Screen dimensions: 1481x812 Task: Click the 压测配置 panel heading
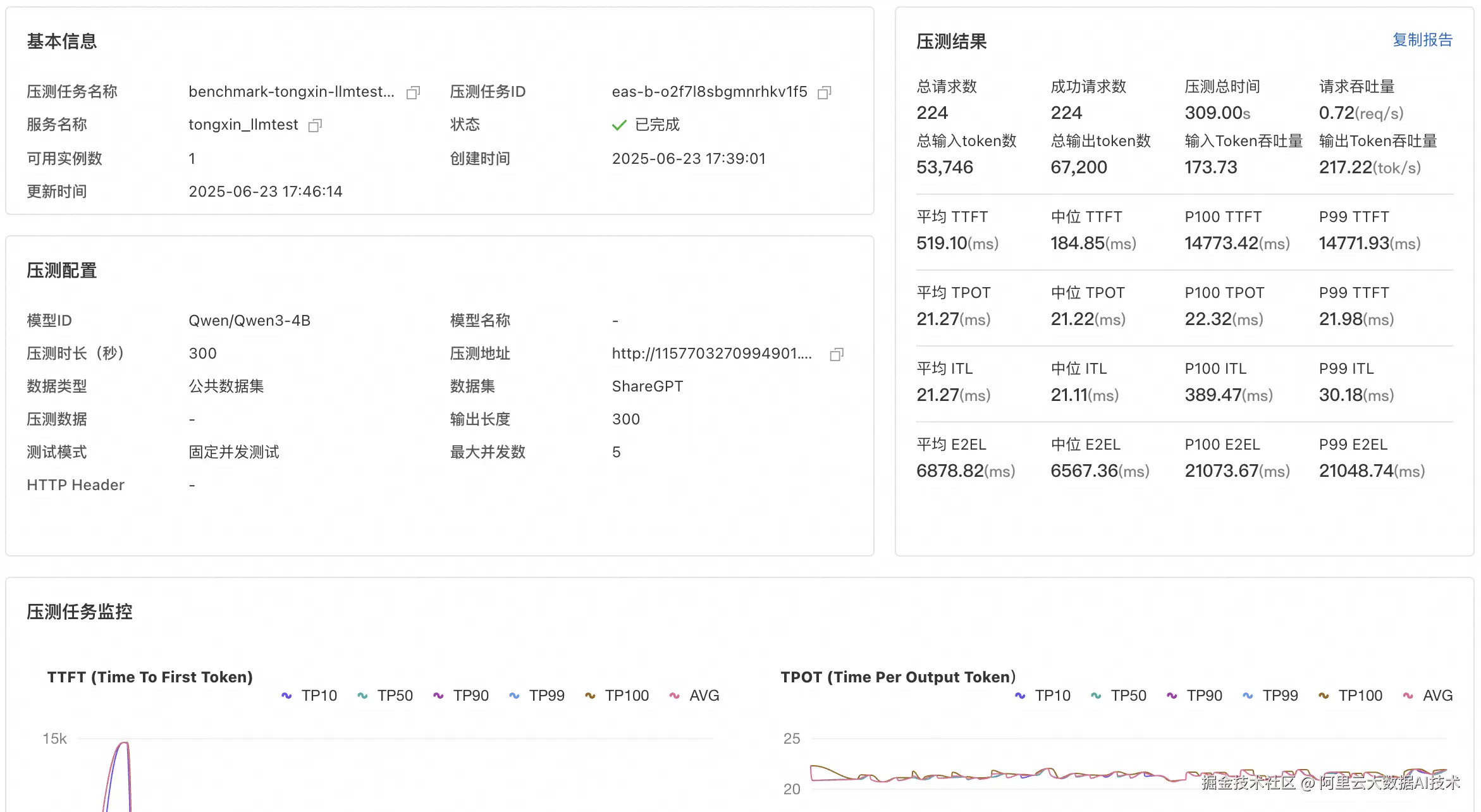point(62,271)
